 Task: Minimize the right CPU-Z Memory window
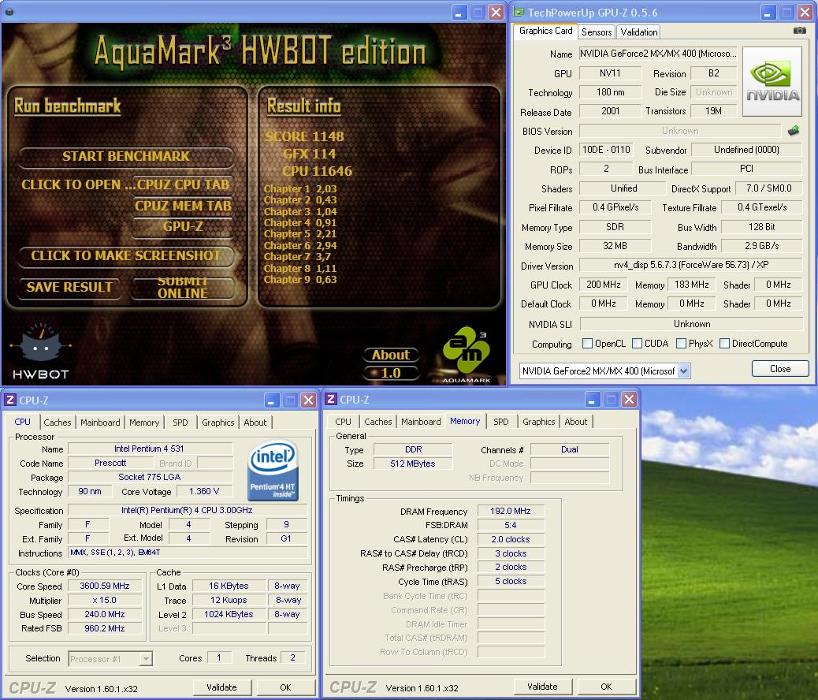592,400
